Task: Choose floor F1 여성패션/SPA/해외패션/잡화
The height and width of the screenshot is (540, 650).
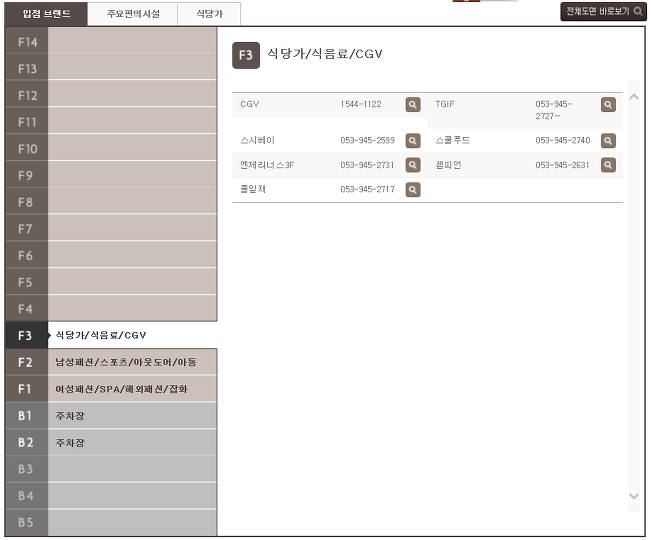Action: [111, 389]
